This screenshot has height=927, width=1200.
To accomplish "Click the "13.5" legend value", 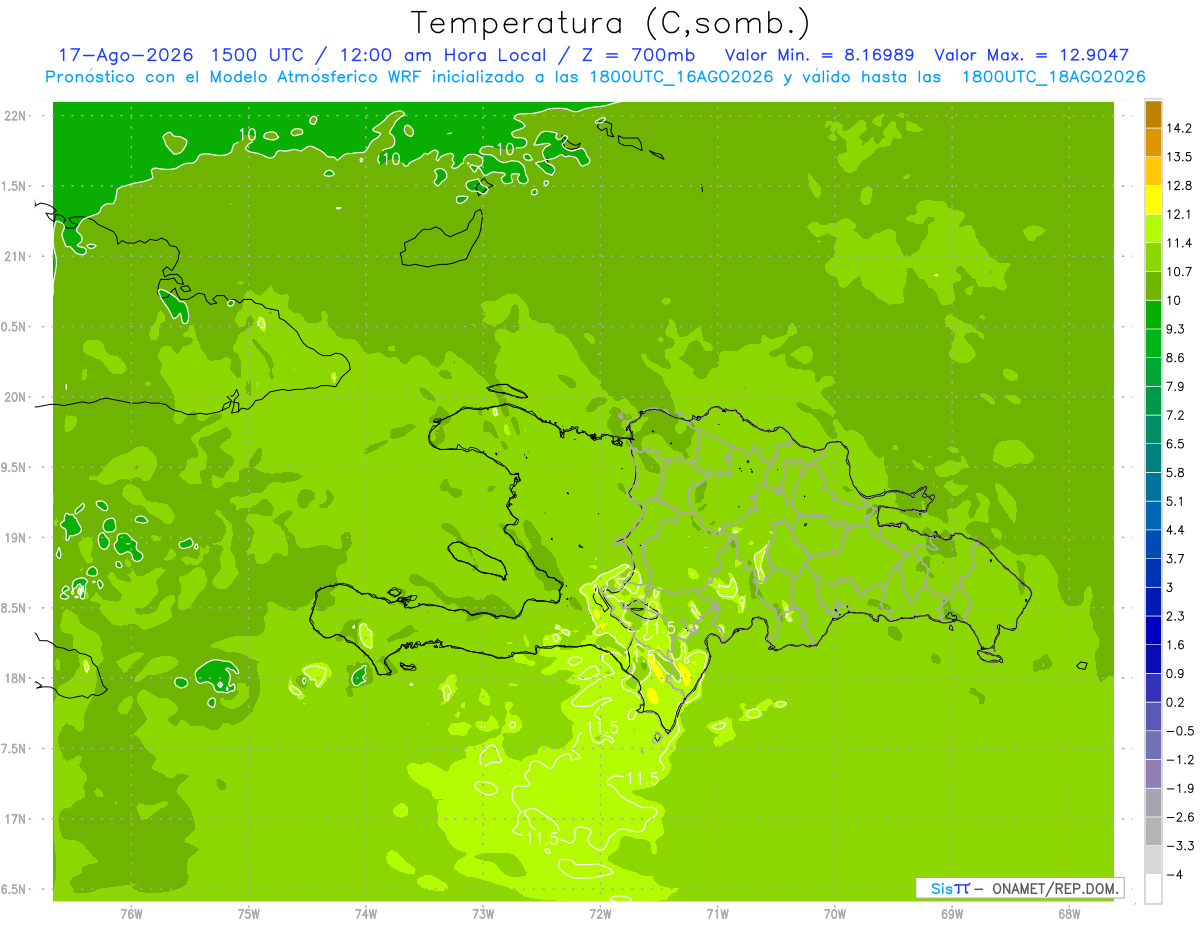I will pos(1180,157).
